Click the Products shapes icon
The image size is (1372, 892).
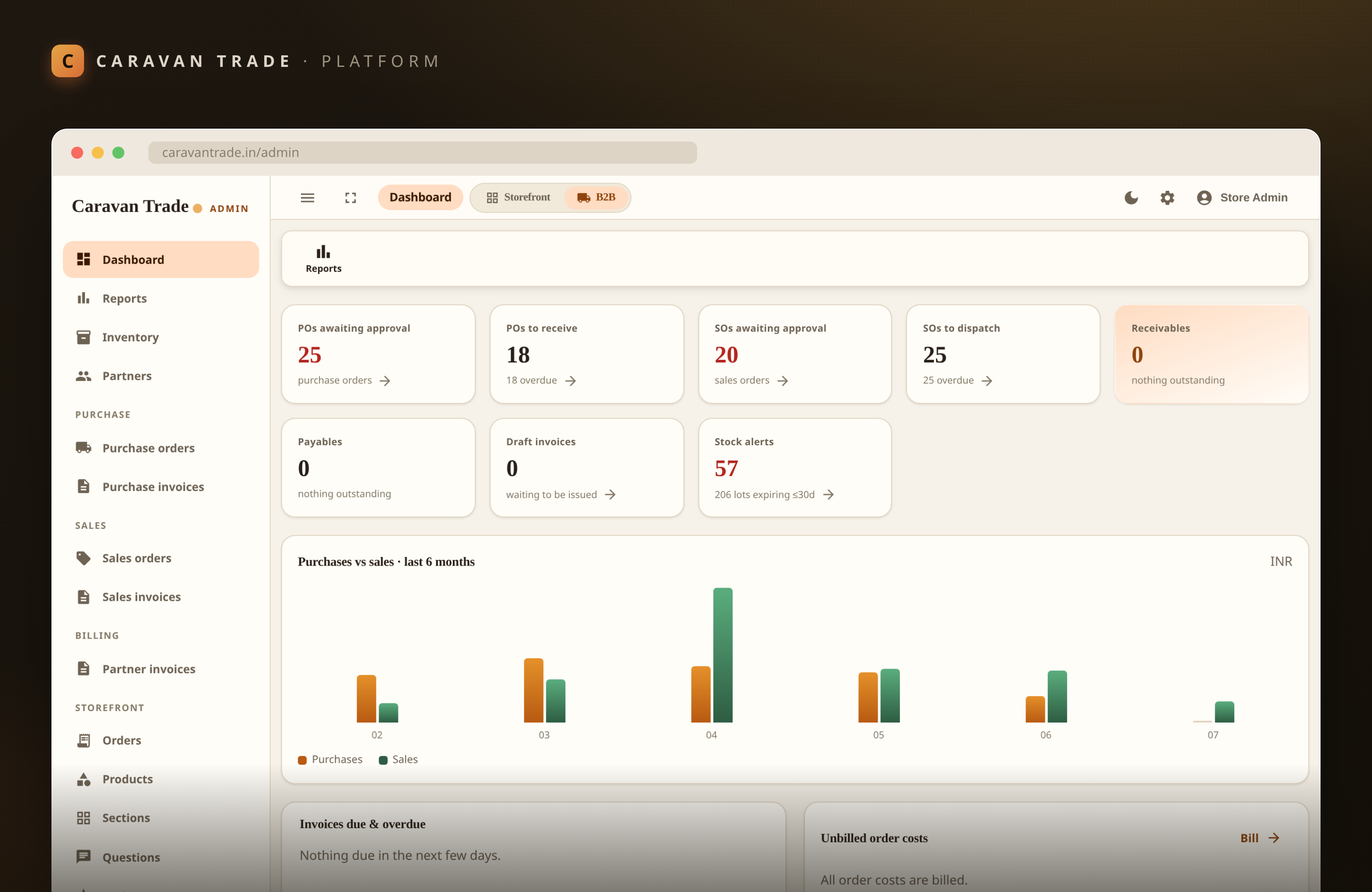[x=84, y=779]
